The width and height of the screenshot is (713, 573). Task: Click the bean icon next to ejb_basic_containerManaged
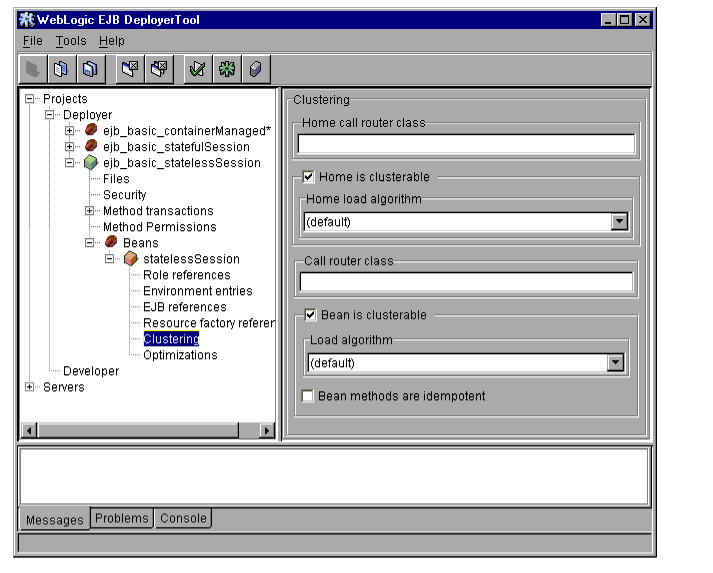point(91,130)
